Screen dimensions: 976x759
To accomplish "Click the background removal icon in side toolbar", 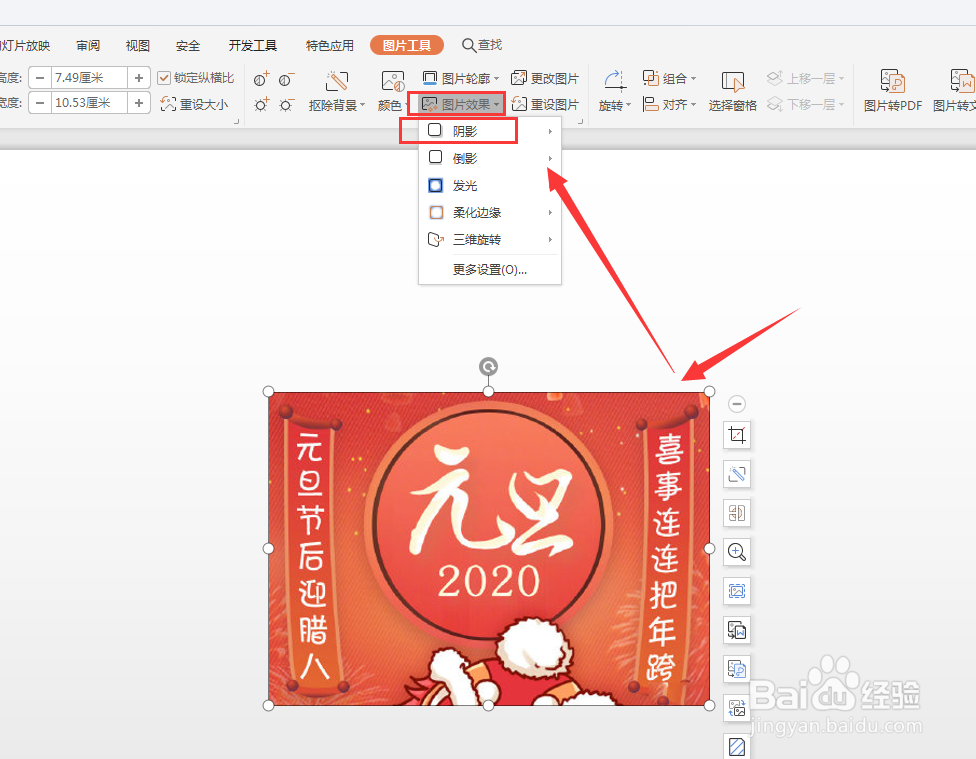I will (737, 474).
